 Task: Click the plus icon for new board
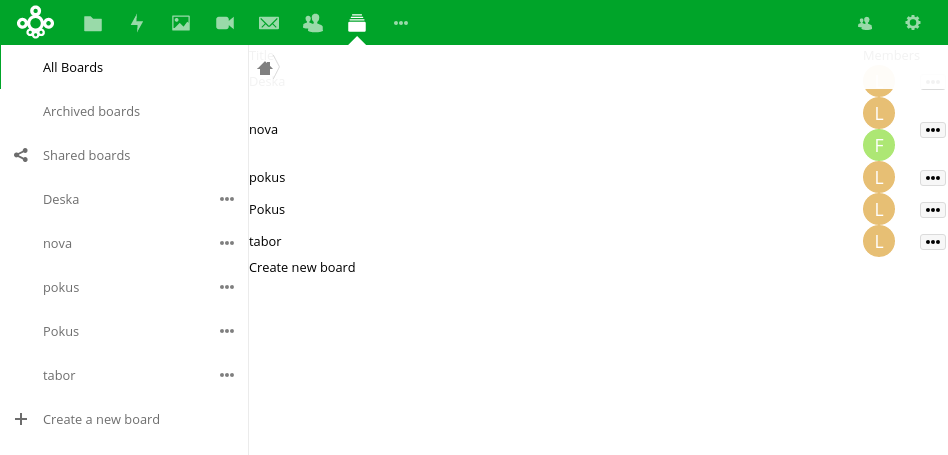click(x=21, y=419)
